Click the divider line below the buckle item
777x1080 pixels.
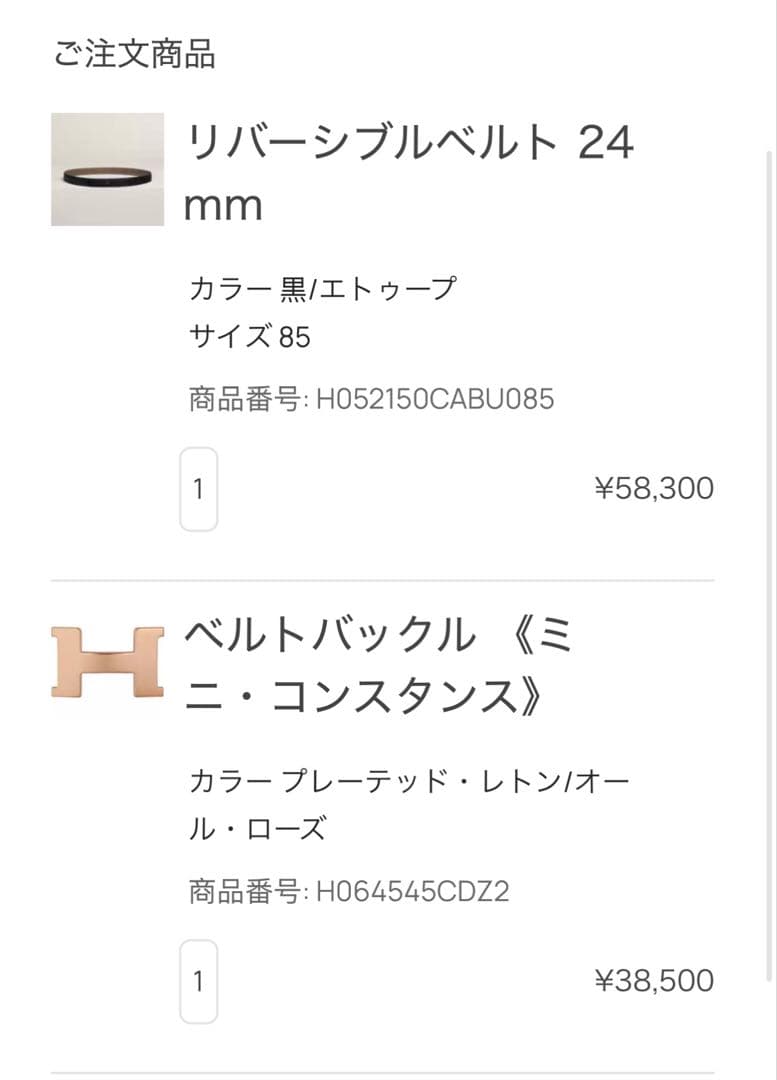(x=382, y=1072)
